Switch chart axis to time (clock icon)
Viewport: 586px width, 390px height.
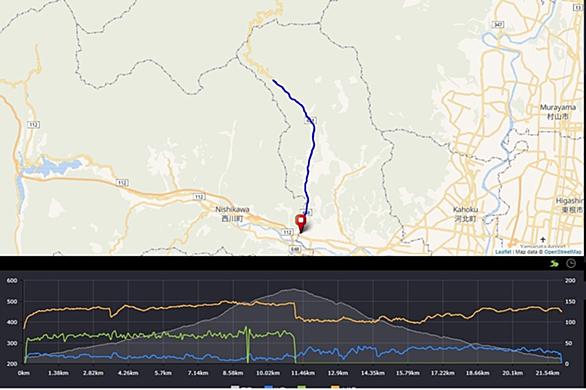pyautogui.click(x=571, y=263)
